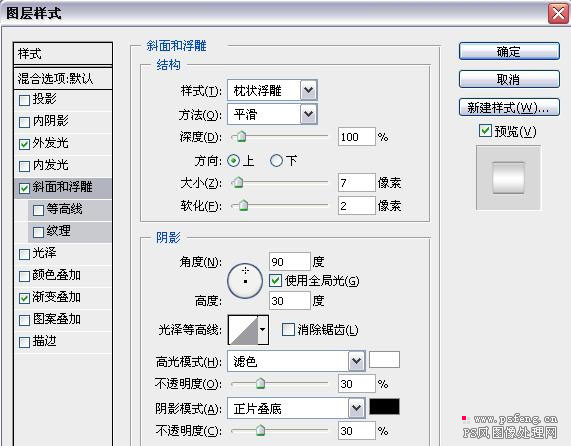571x446 pixels.
Task: Click the gloss contour curve thumbnail
Action: point(243,330)
